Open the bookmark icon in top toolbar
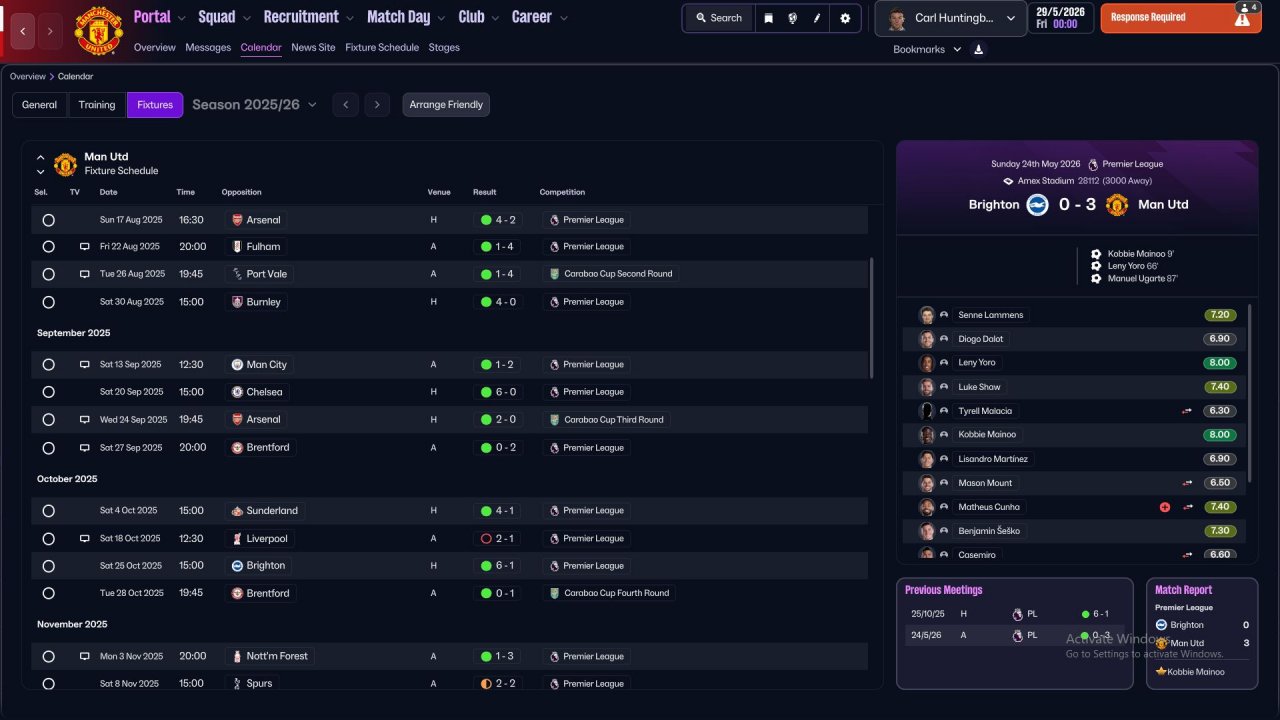 pos(768,18)
